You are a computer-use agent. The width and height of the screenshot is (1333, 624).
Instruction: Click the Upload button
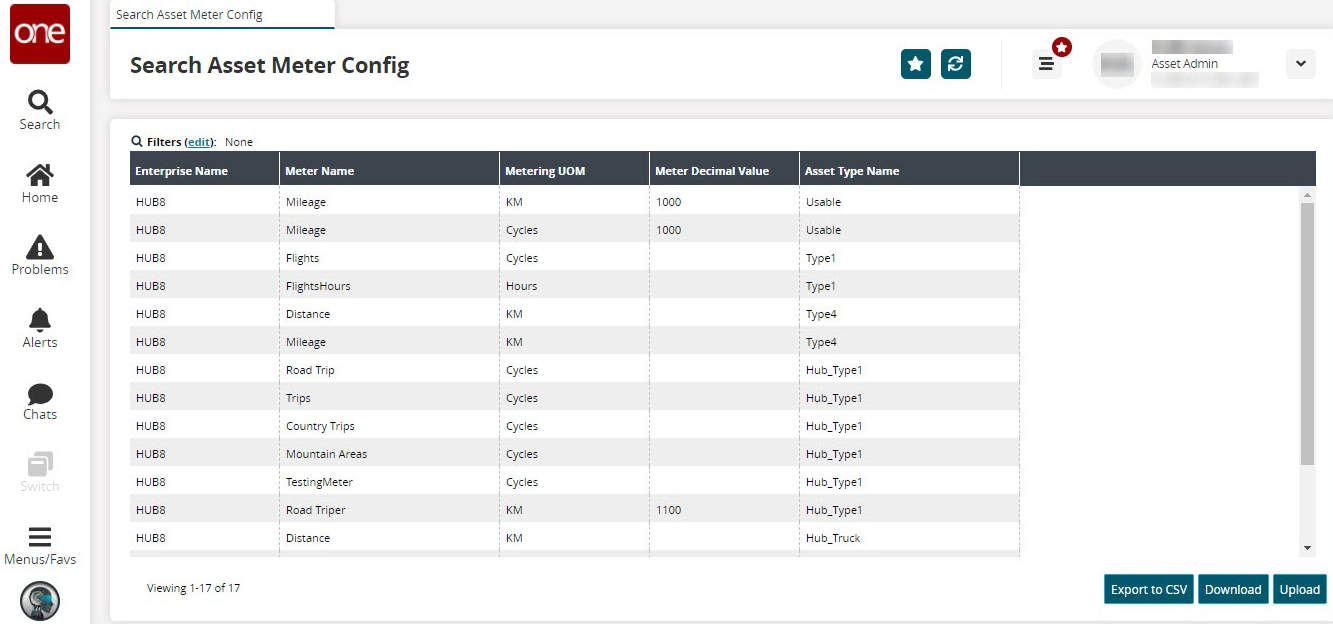(1300, 589)
